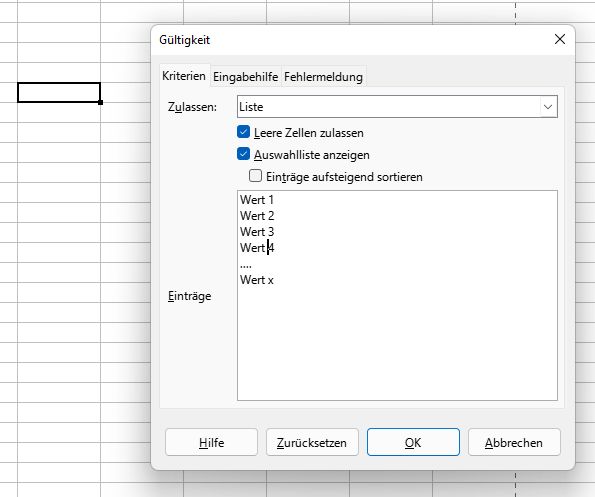Click the Wert x entry line
Screen dimensions: 595x497
(257, 280)
